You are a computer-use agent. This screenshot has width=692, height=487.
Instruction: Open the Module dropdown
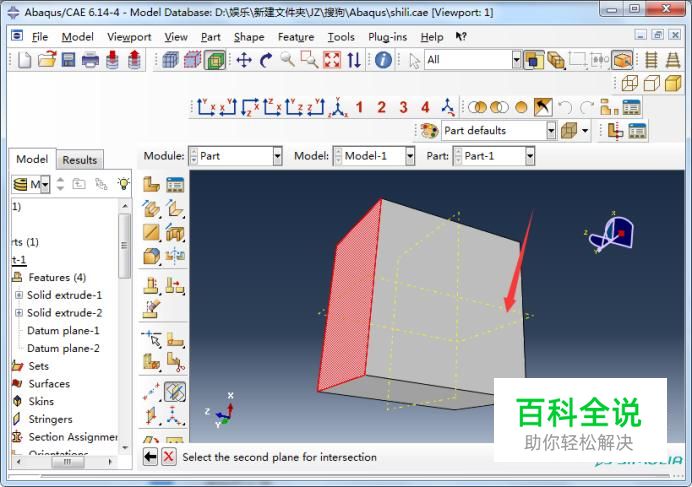tap(277, 156)
